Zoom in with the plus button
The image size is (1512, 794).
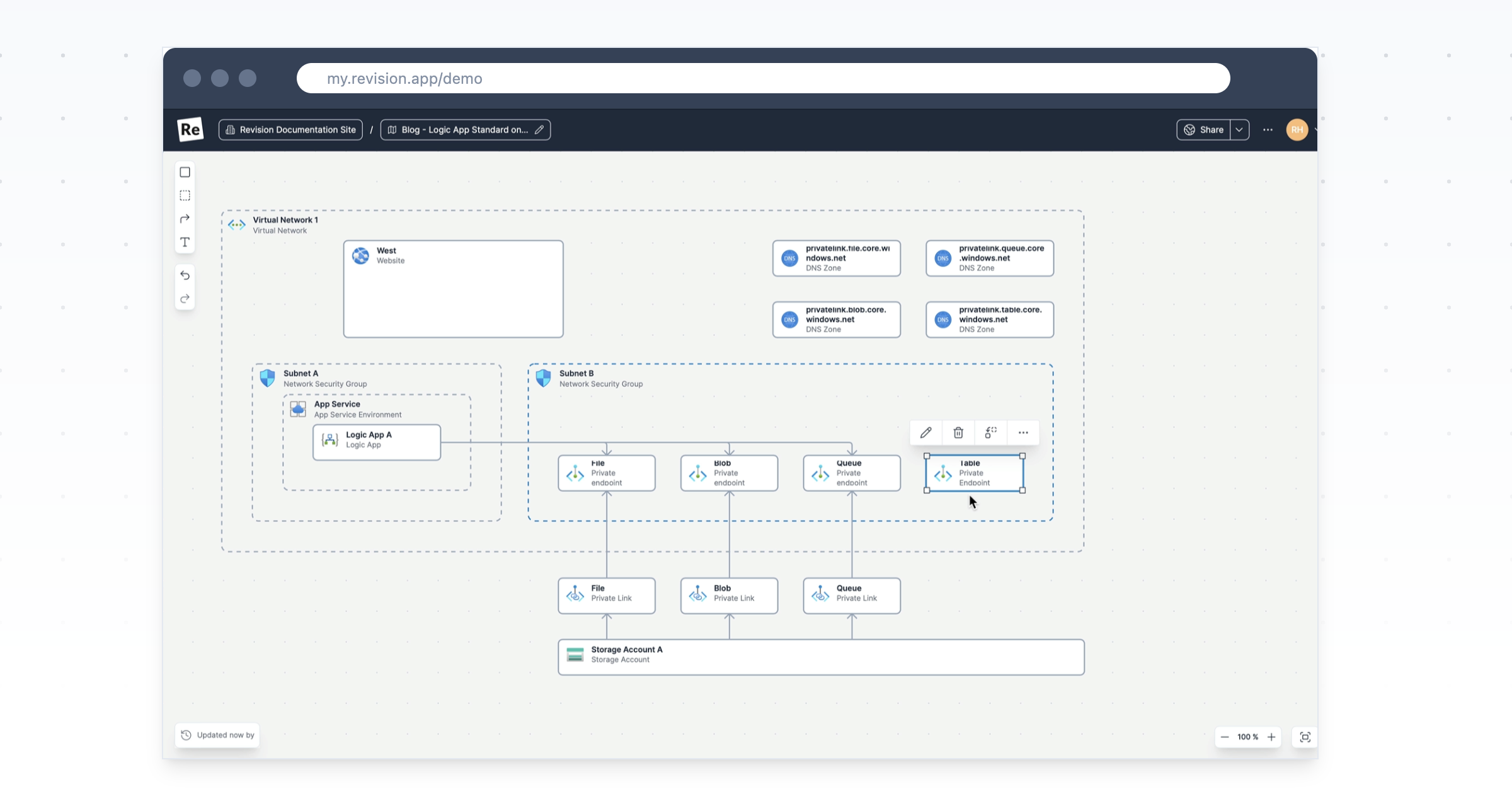coord(1271,737)
